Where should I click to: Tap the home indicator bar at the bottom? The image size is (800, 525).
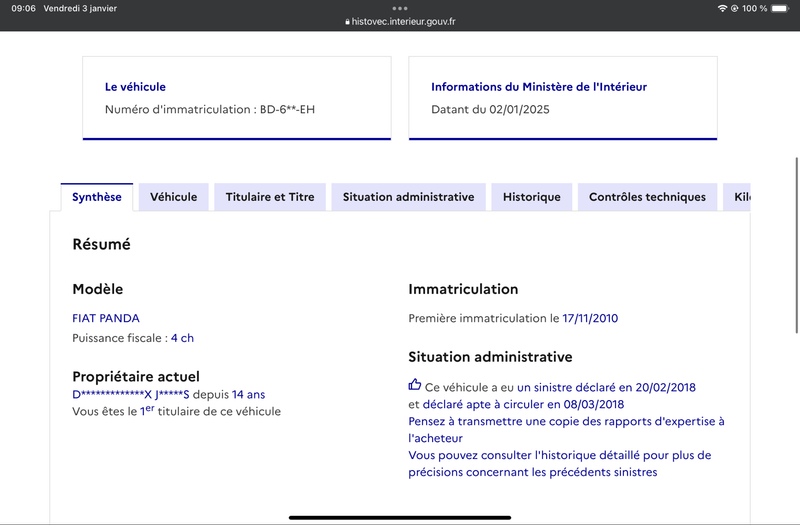400,517
